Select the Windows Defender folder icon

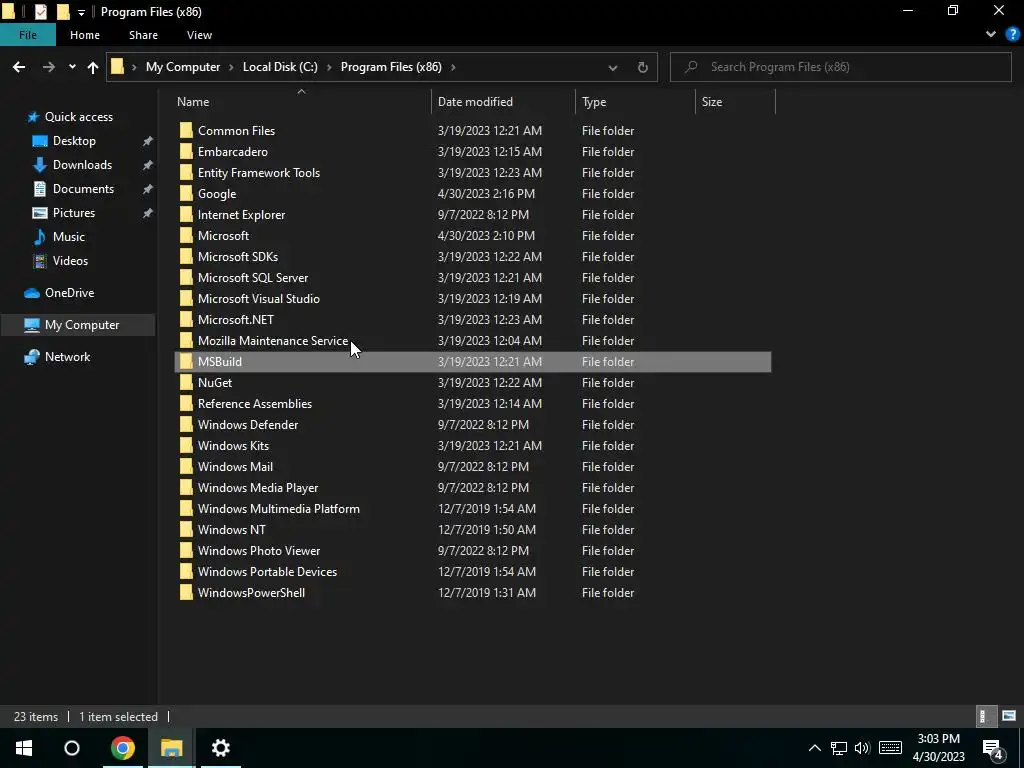[186, 424]
